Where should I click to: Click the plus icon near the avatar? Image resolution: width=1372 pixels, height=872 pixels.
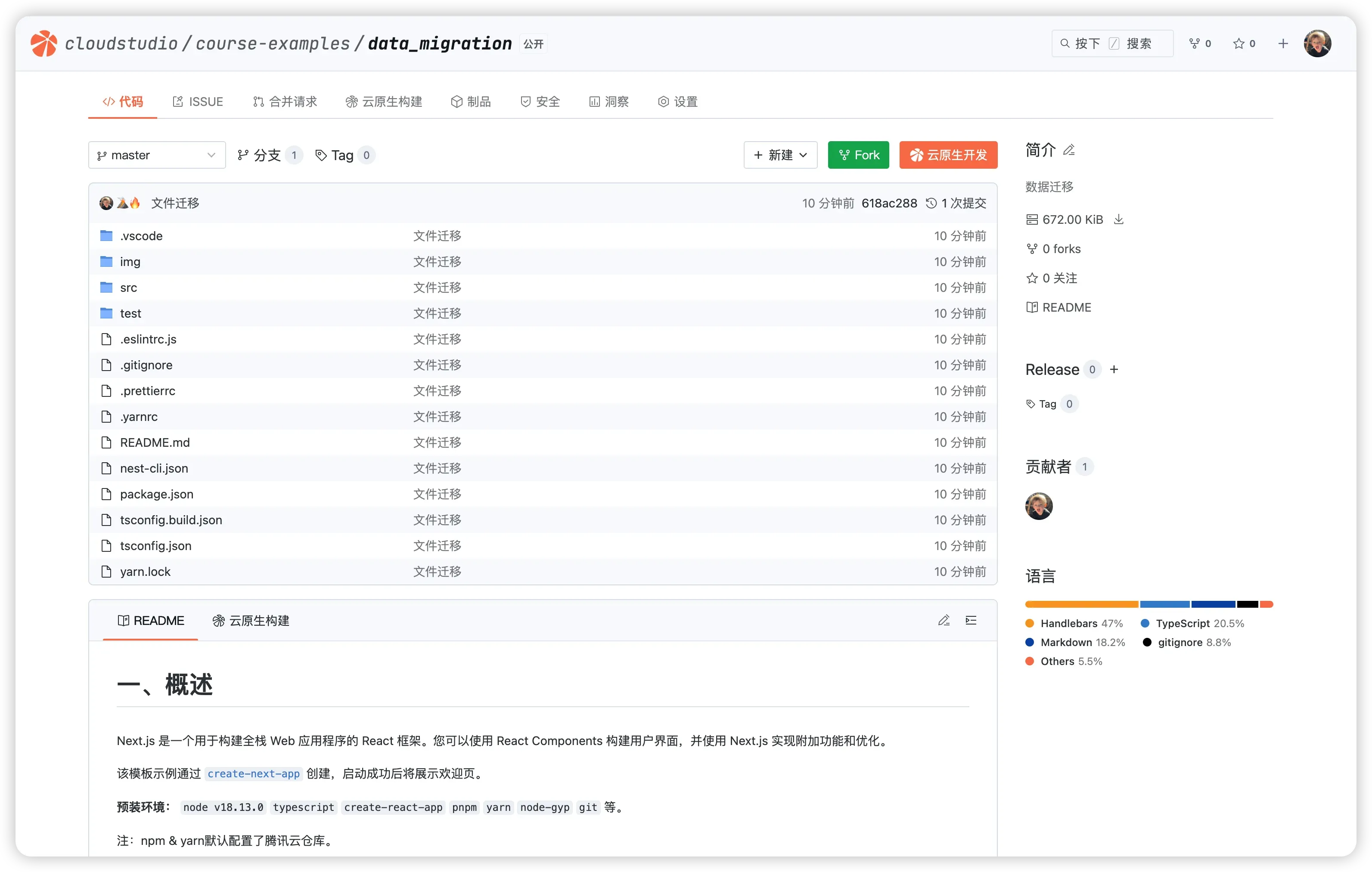coord(1283,43)
